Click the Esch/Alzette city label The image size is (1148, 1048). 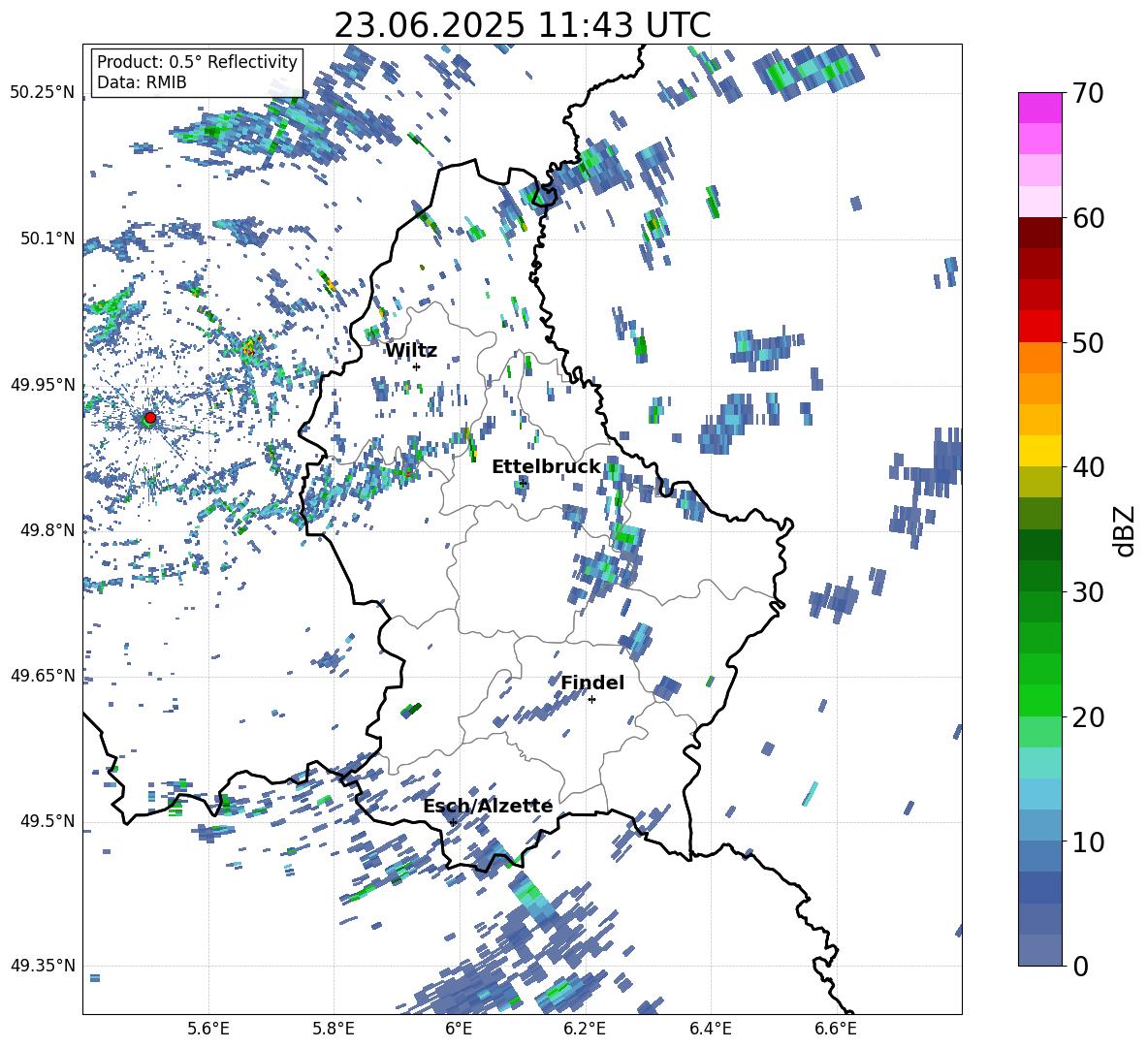tap(488, 807)
